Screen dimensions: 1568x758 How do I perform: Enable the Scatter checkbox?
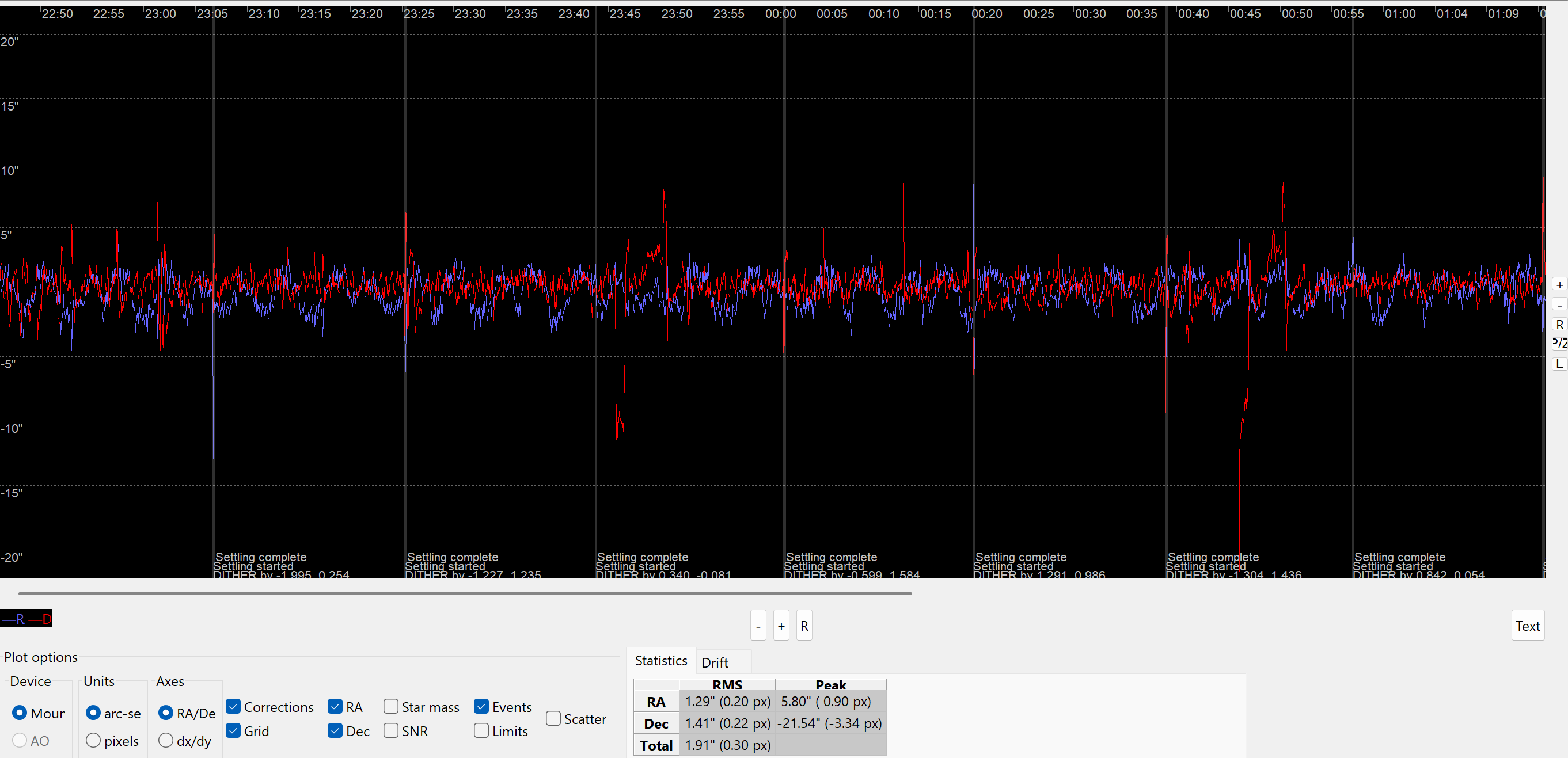[x=553, y=719]
